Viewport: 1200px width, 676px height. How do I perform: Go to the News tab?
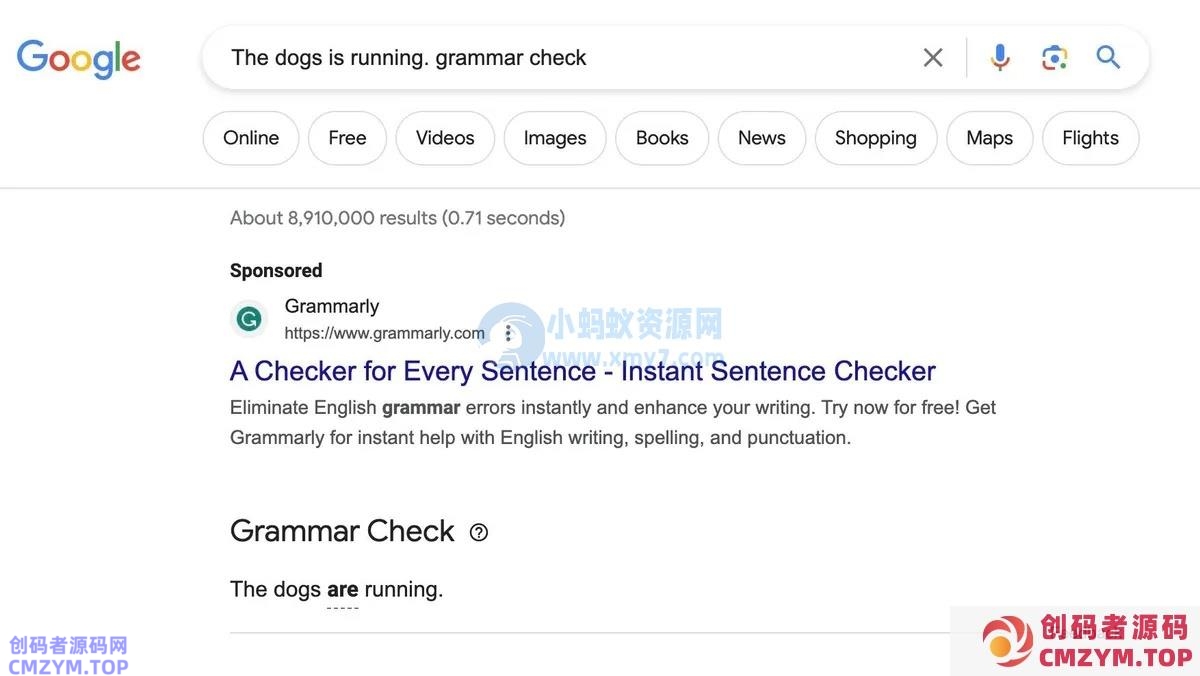pos(762,138)
